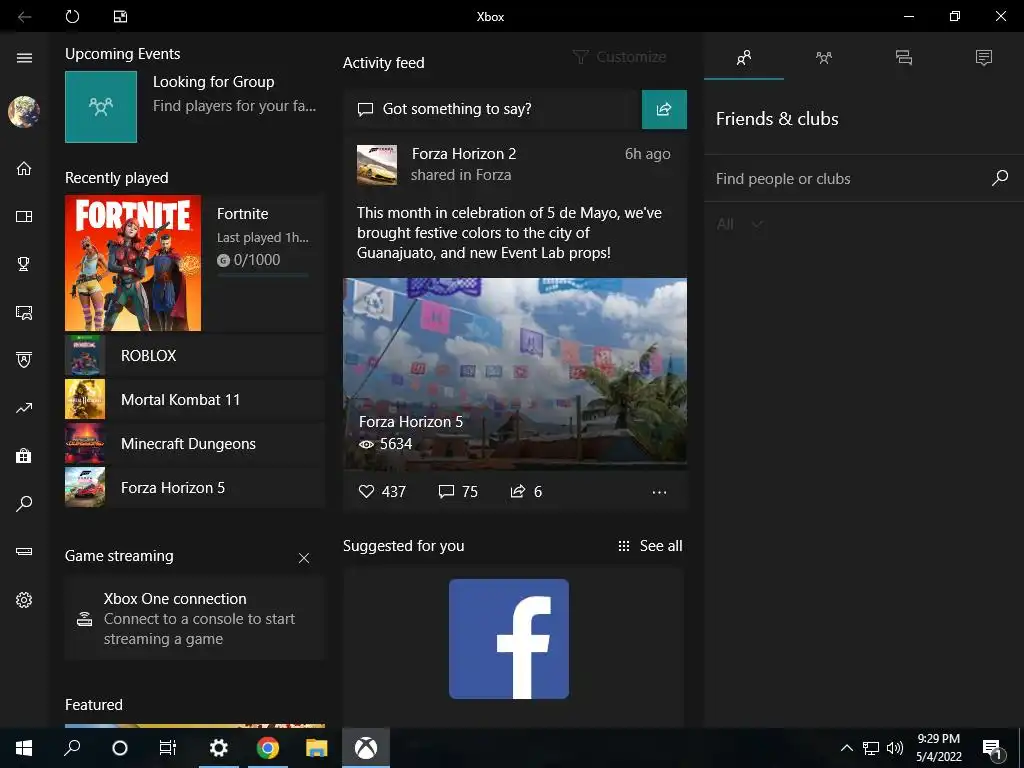This screenshot has width=1024, height=768.
Task: Open the Settings gear in Xbox sidebar
Action: 24,600
